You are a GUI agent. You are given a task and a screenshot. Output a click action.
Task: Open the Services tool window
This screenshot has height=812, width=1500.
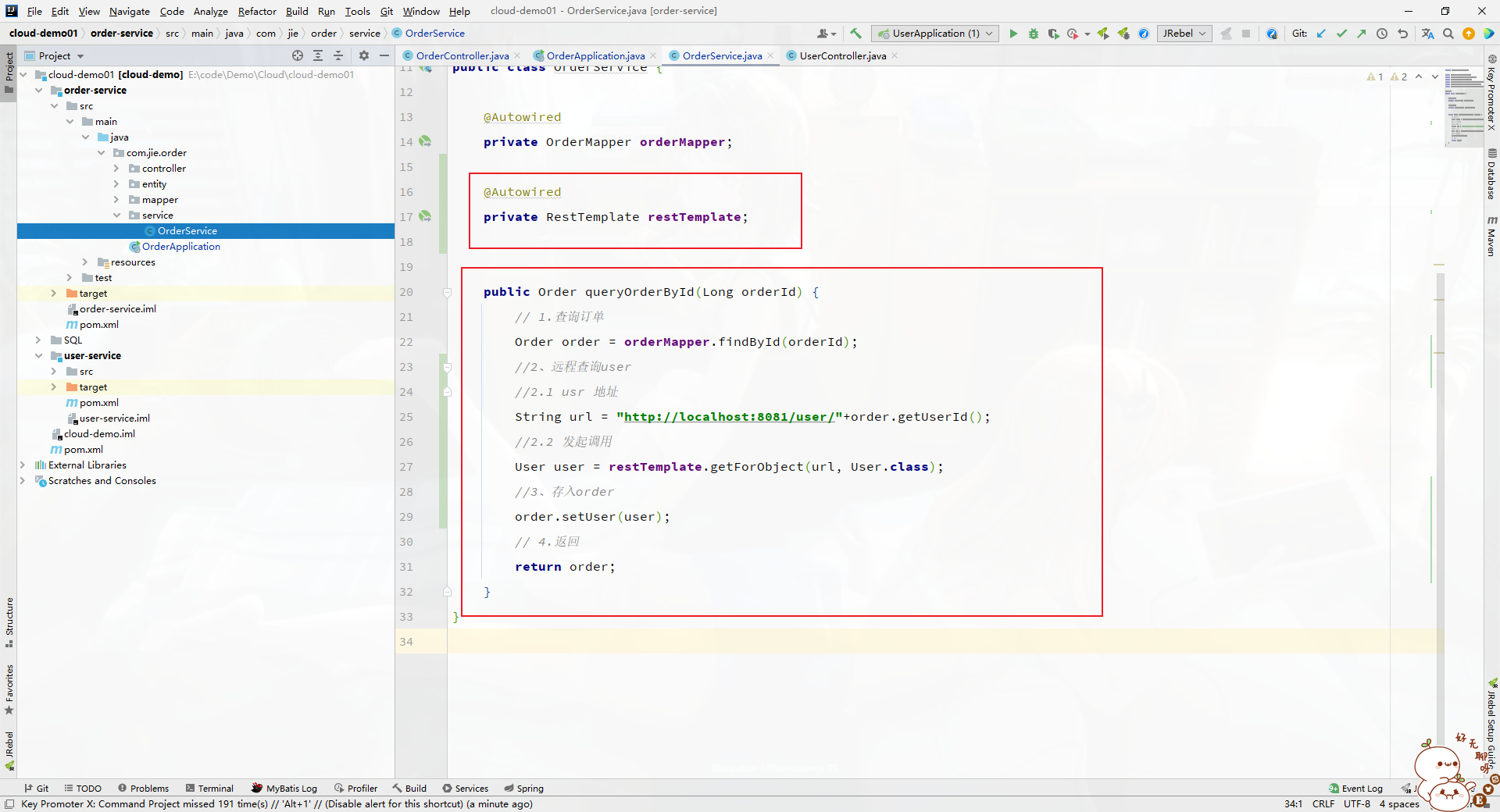pos(465,789)
